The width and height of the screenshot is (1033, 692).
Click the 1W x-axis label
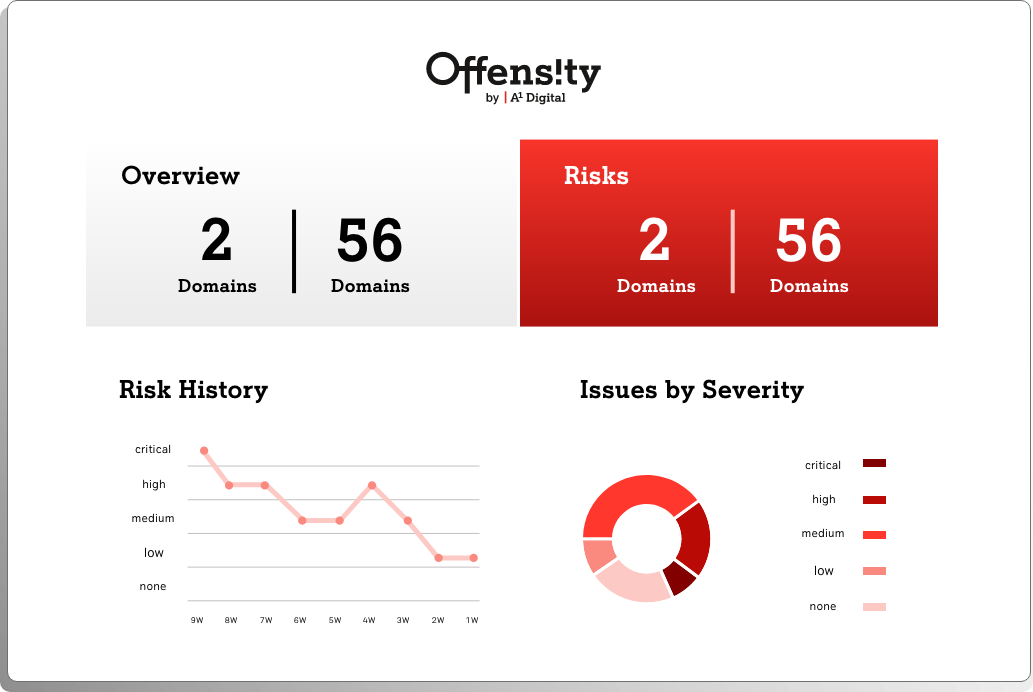(x=472, y=620)
